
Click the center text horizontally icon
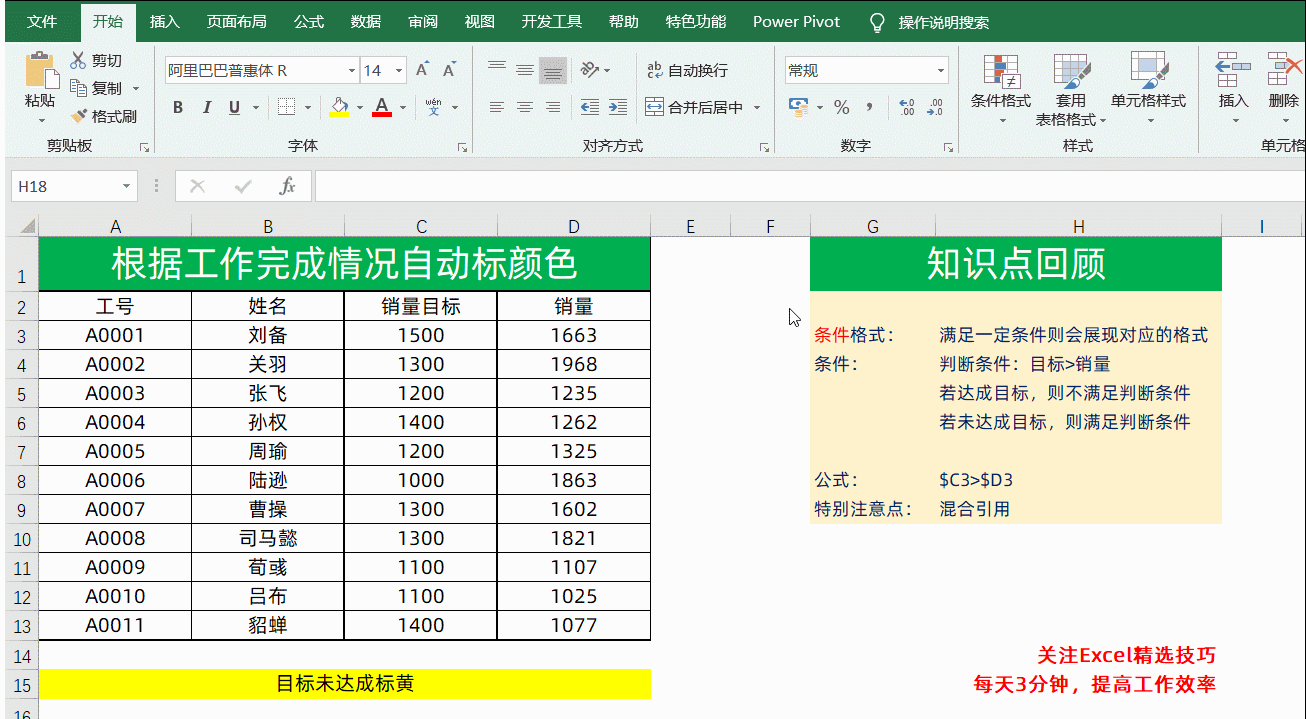tap(524, 107)
